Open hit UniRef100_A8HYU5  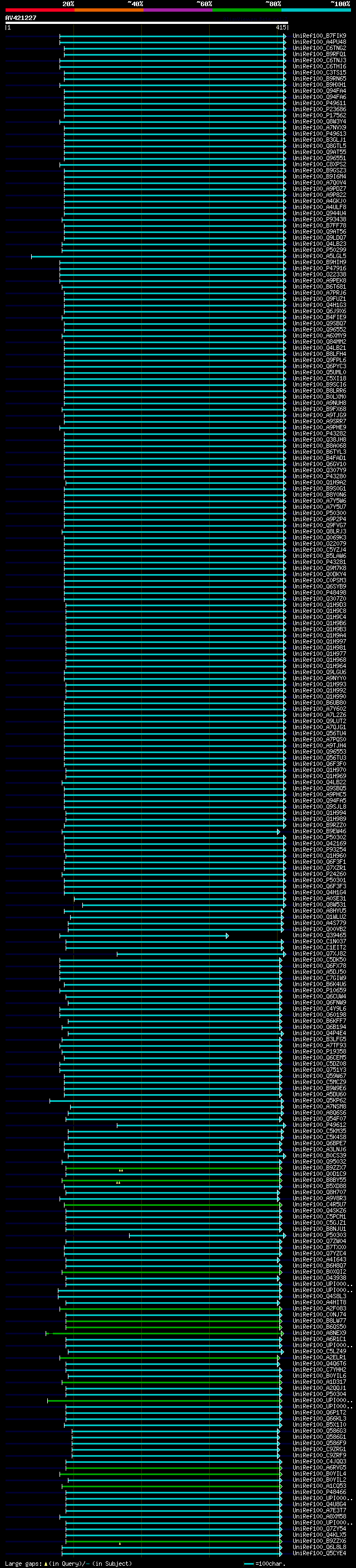tap(319, 911)
